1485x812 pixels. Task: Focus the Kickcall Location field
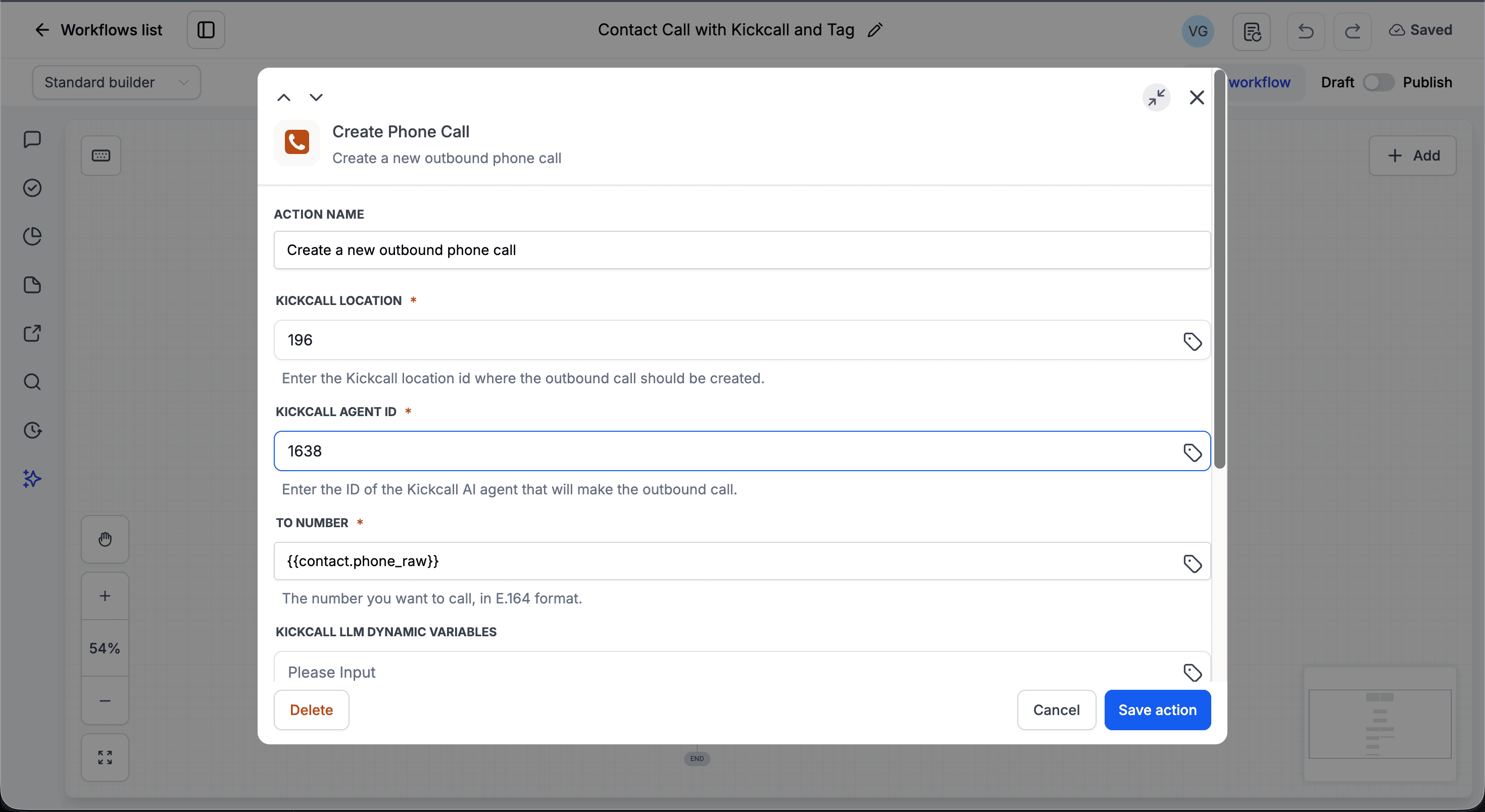tap(742, 340)
